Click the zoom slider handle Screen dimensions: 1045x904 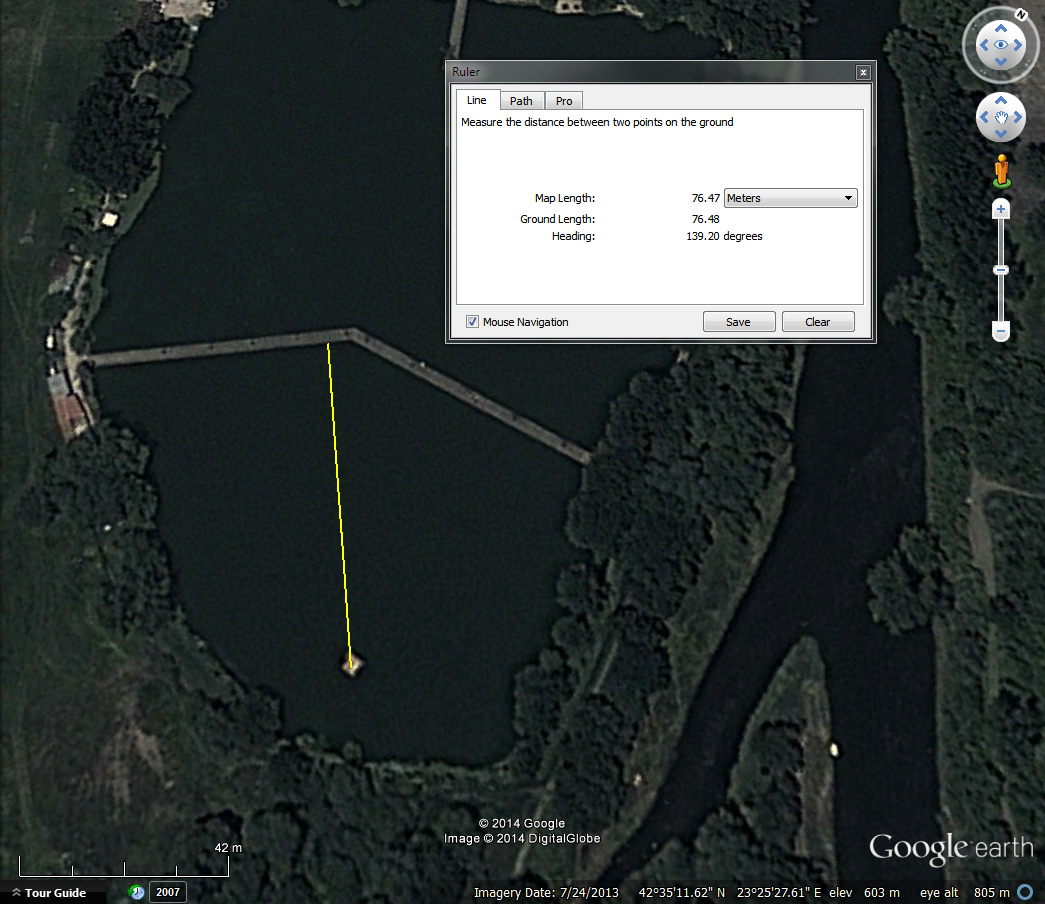click(x=1000, y=270)
